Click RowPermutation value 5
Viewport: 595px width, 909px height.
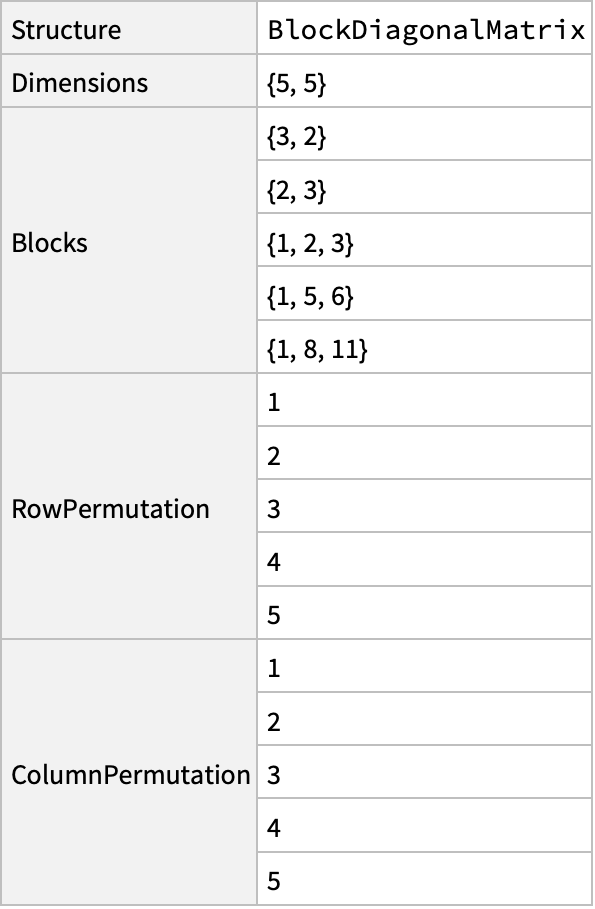tap(425, 613)
